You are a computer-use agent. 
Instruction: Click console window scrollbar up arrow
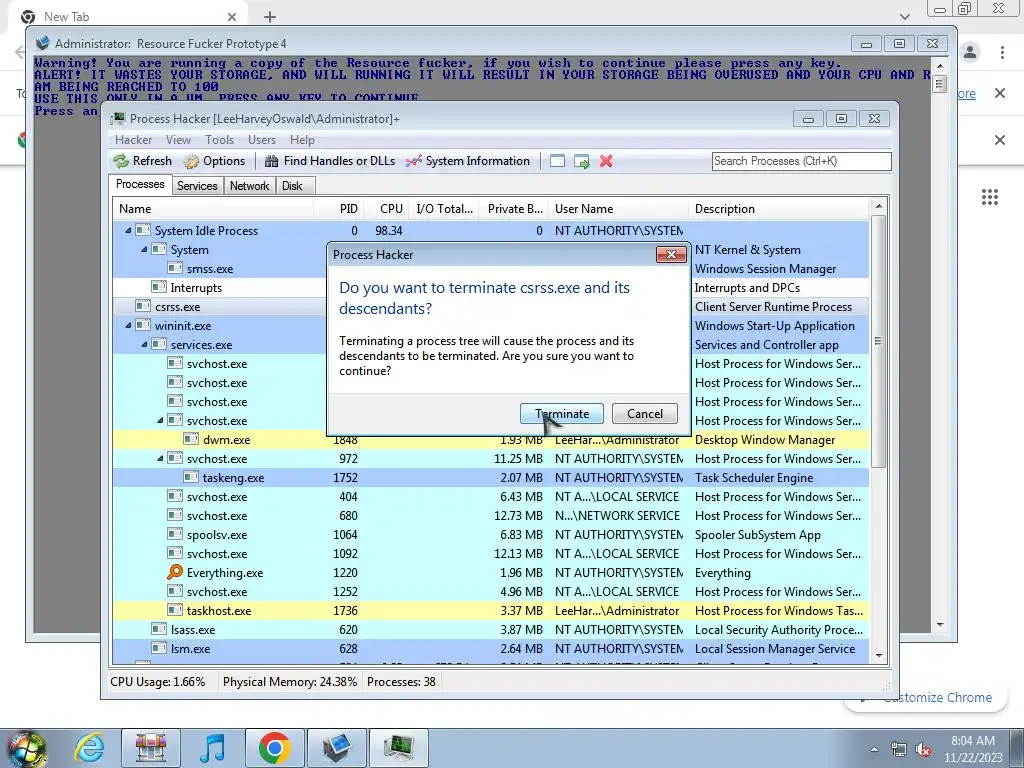pos(940,66)
